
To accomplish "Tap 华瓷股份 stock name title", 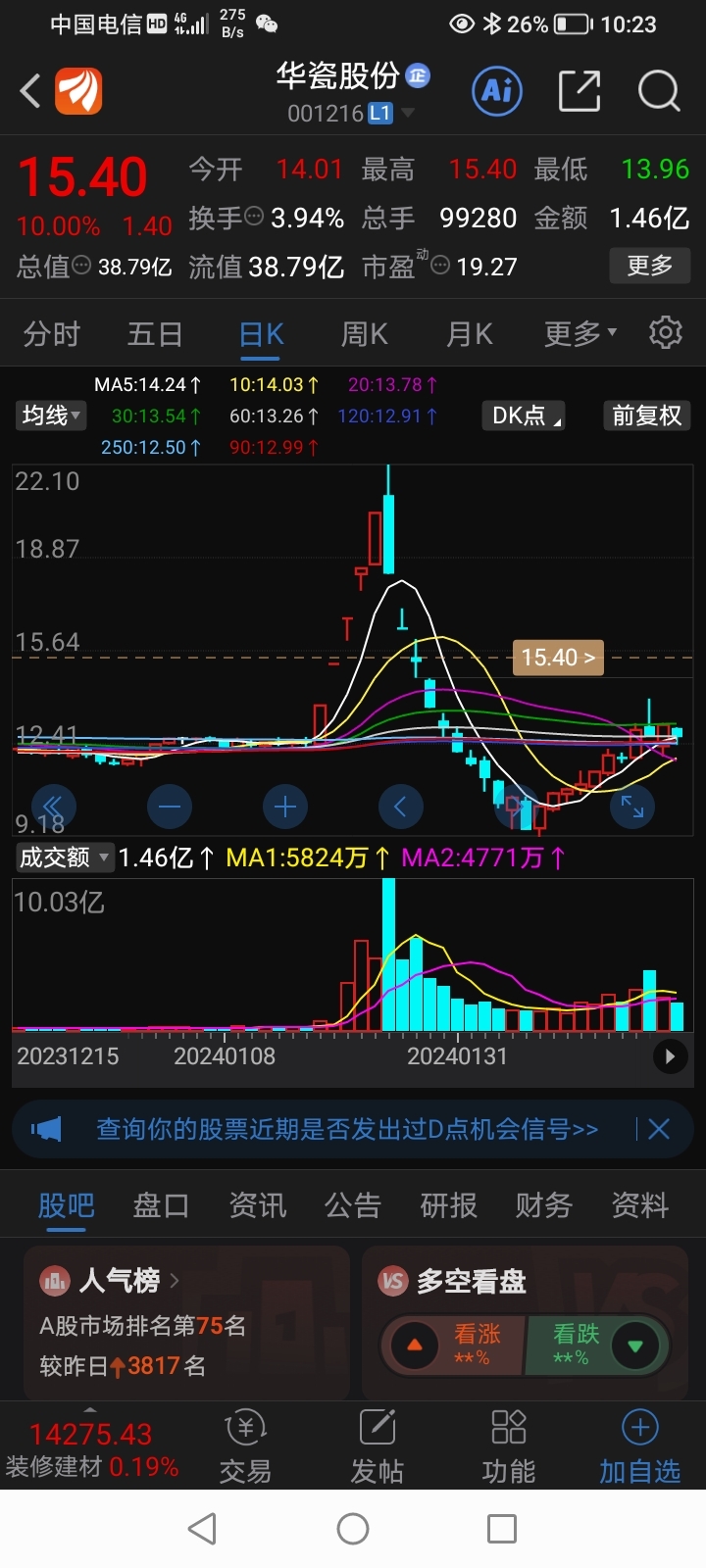I will [x=338, y=75].
